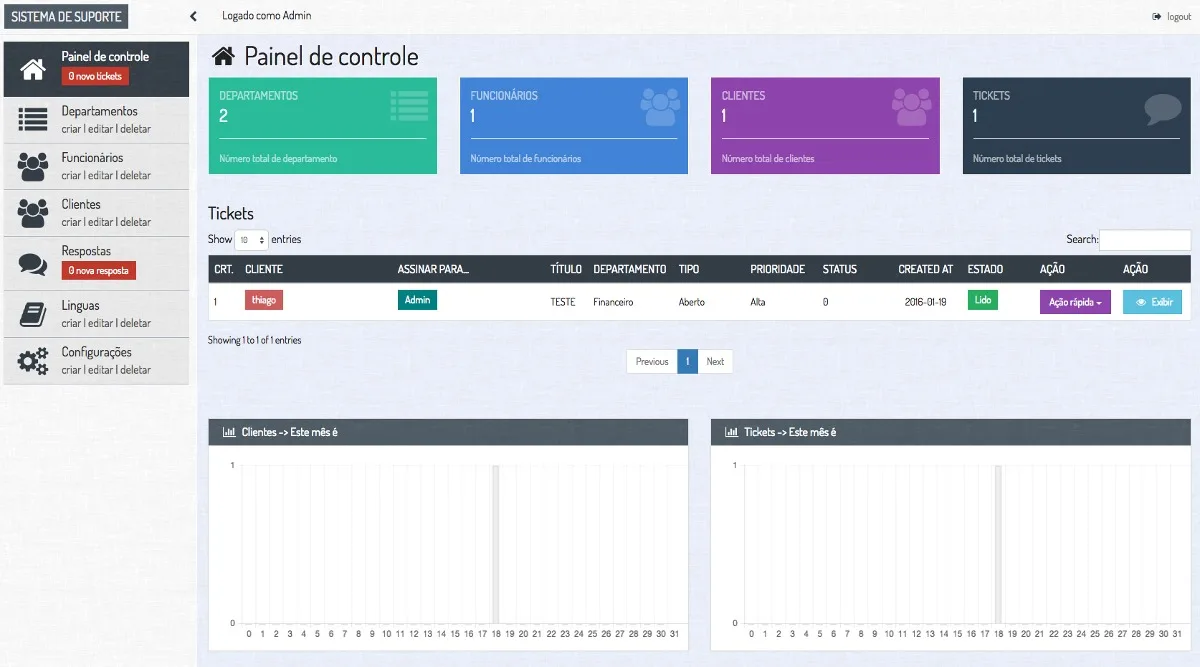Click the Respostas chat bubbles icon
Image resolution: width=1200 pixels, height=667 pixels.
[x=33, y=264]
